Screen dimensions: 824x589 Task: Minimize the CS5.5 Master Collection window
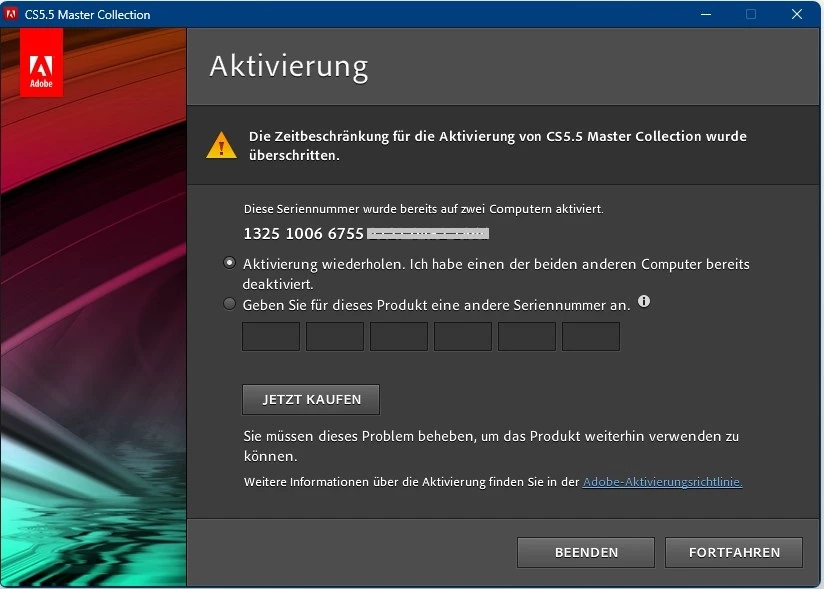coord(706,14)
